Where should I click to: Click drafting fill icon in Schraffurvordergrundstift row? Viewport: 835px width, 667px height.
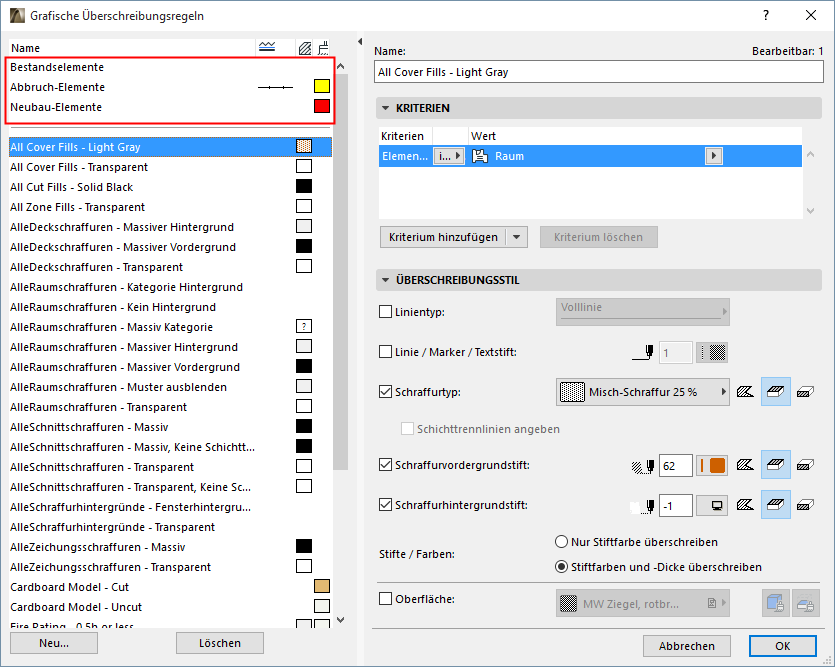tap(745, 465)
